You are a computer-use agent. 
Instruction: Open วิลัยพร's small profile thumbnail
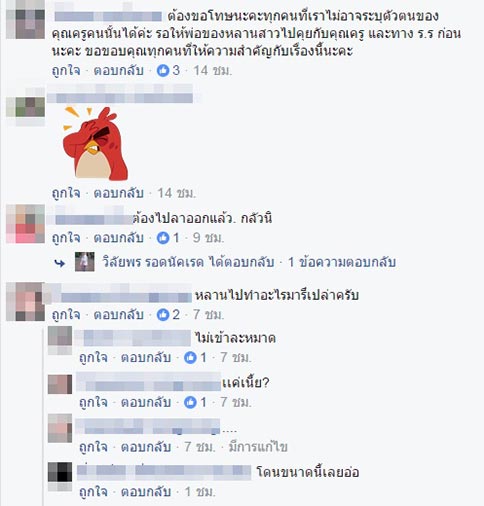coord(85,262)
